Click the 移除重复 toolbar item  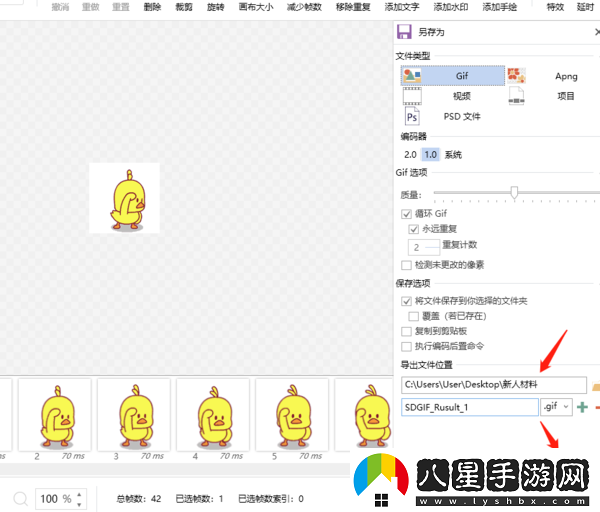point(353,7)
